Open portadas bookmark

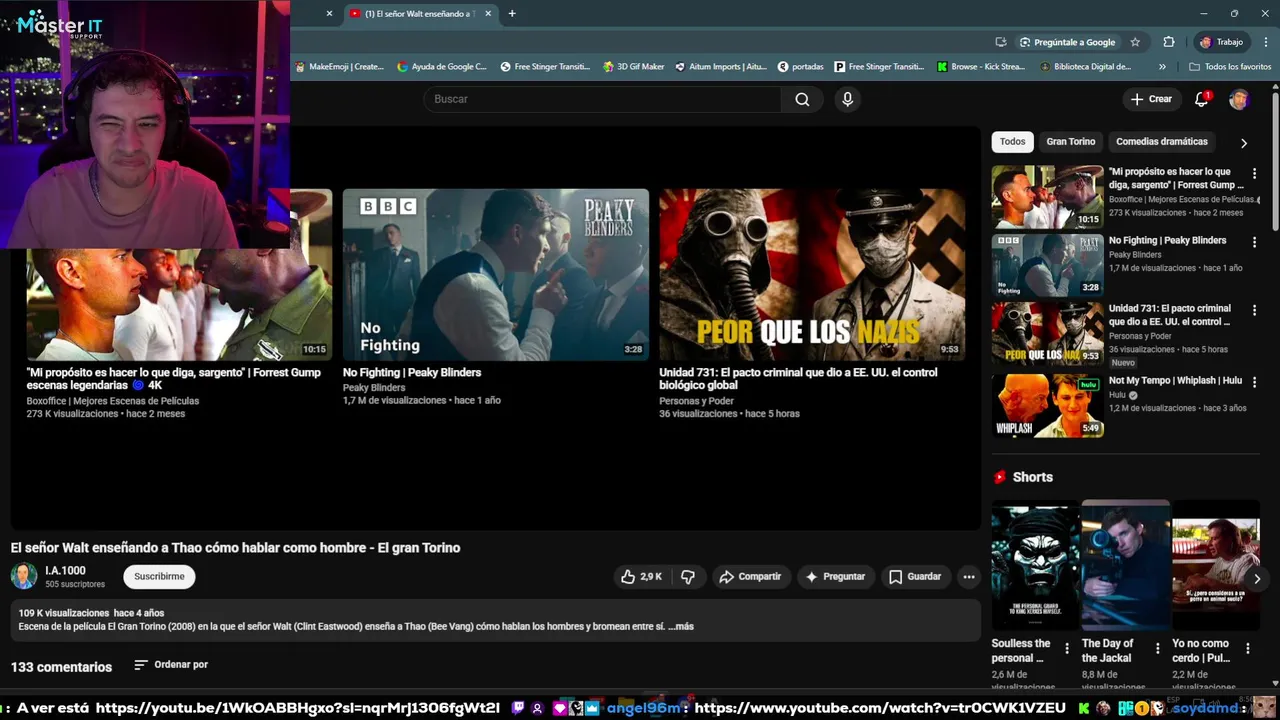coord(800,67)
